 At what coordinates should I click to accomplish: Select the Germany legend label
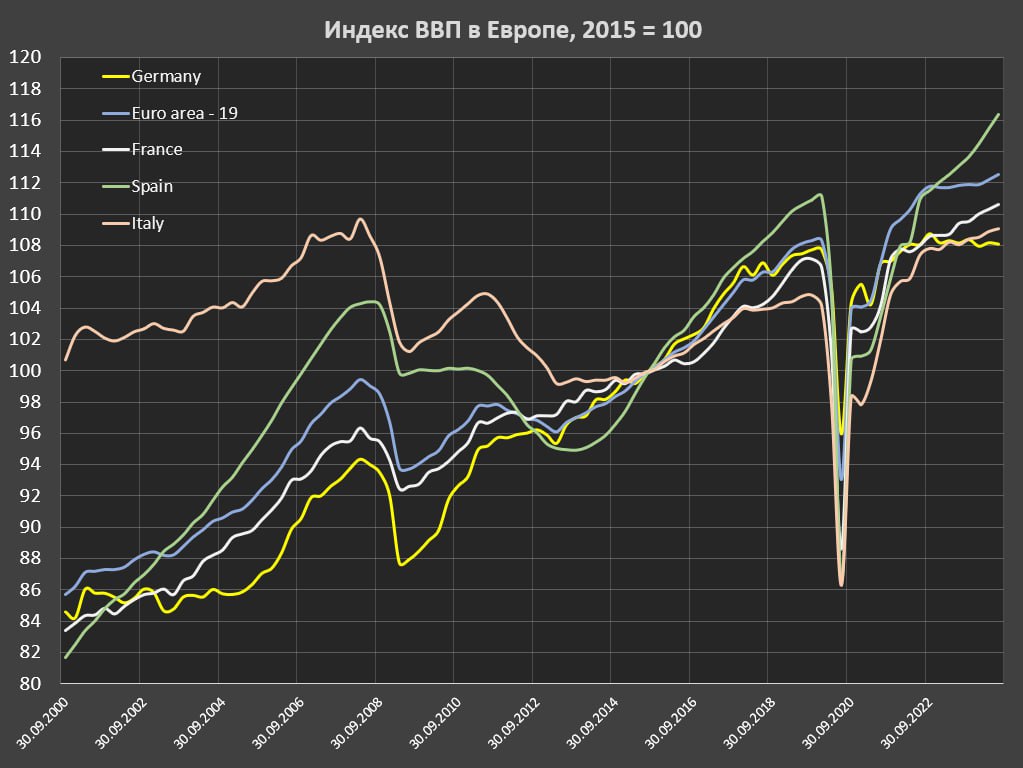point(166,76)
